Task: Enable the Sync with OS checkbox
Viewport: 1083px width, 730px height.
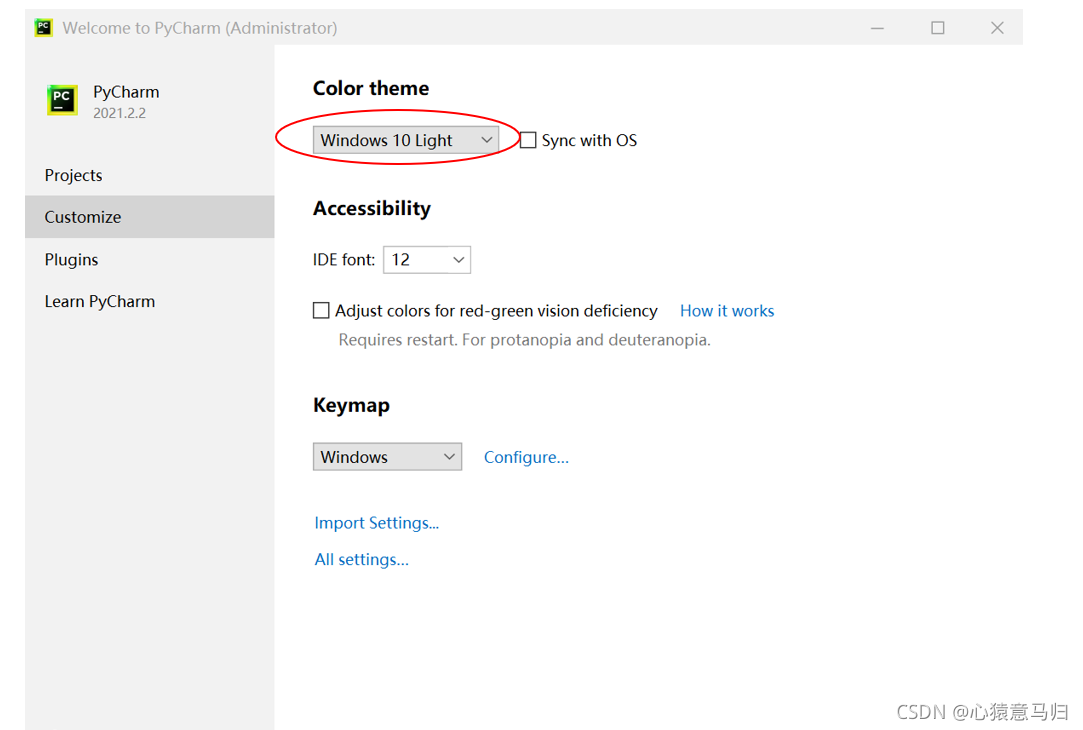Action: 528,140
